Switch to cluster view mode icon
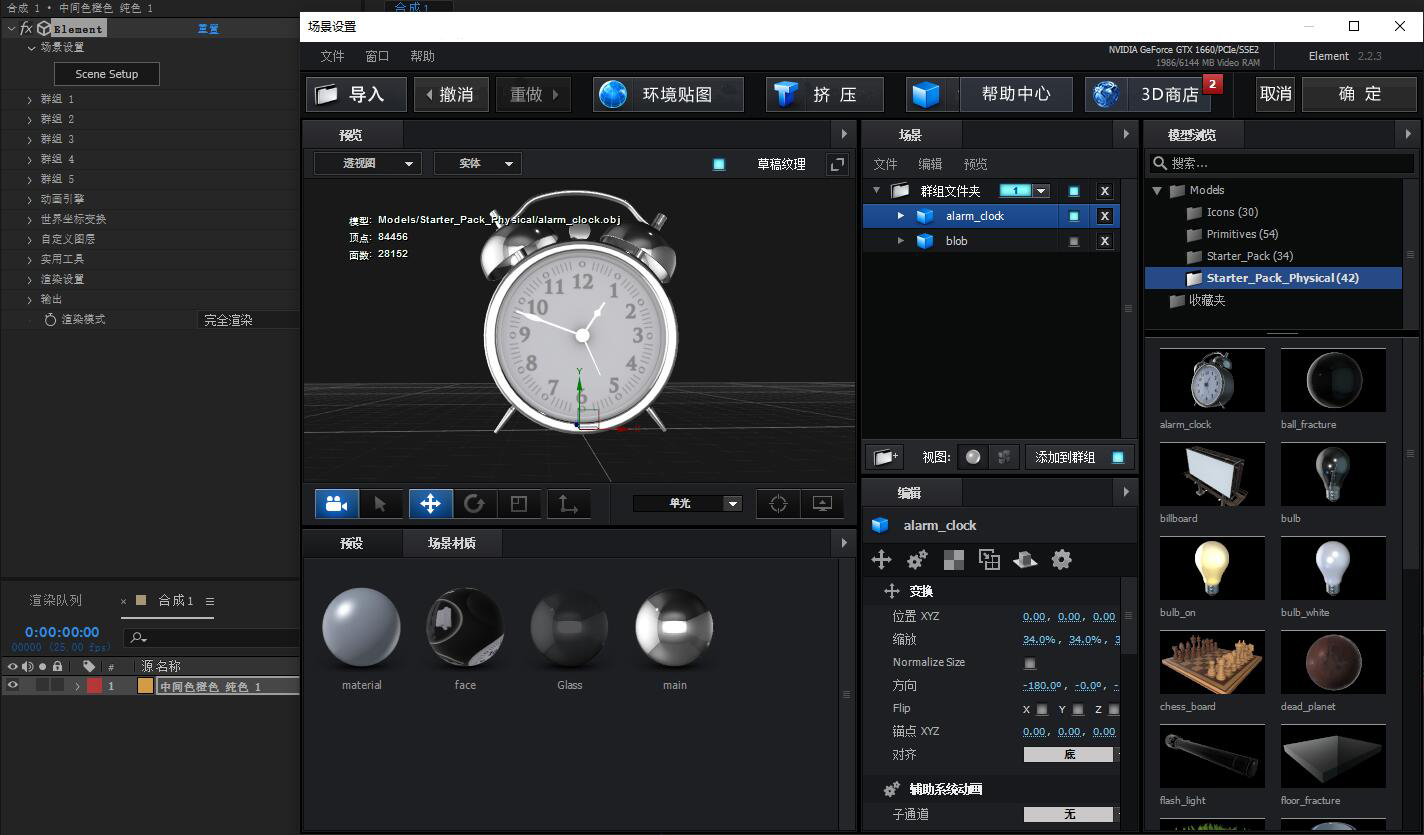 tap(1004, 457)
